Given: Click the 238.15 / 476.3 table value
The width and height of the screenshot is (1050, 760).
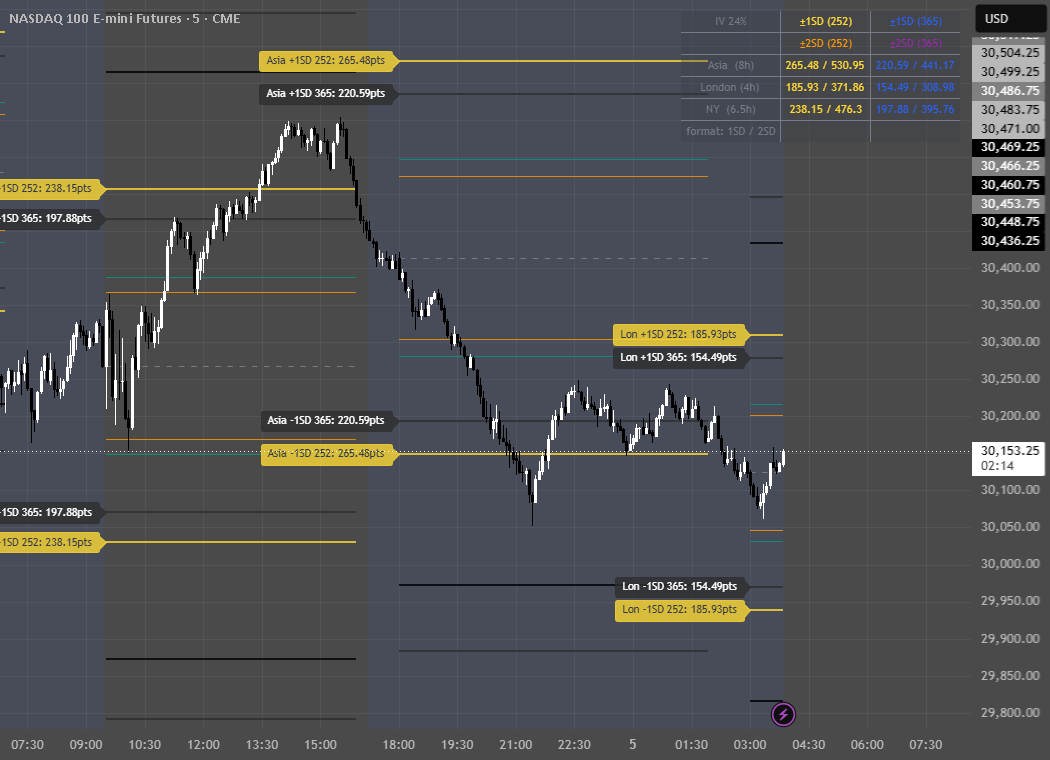Looking at the screenshot, I should pyautogui.click(x=825, y=109).
